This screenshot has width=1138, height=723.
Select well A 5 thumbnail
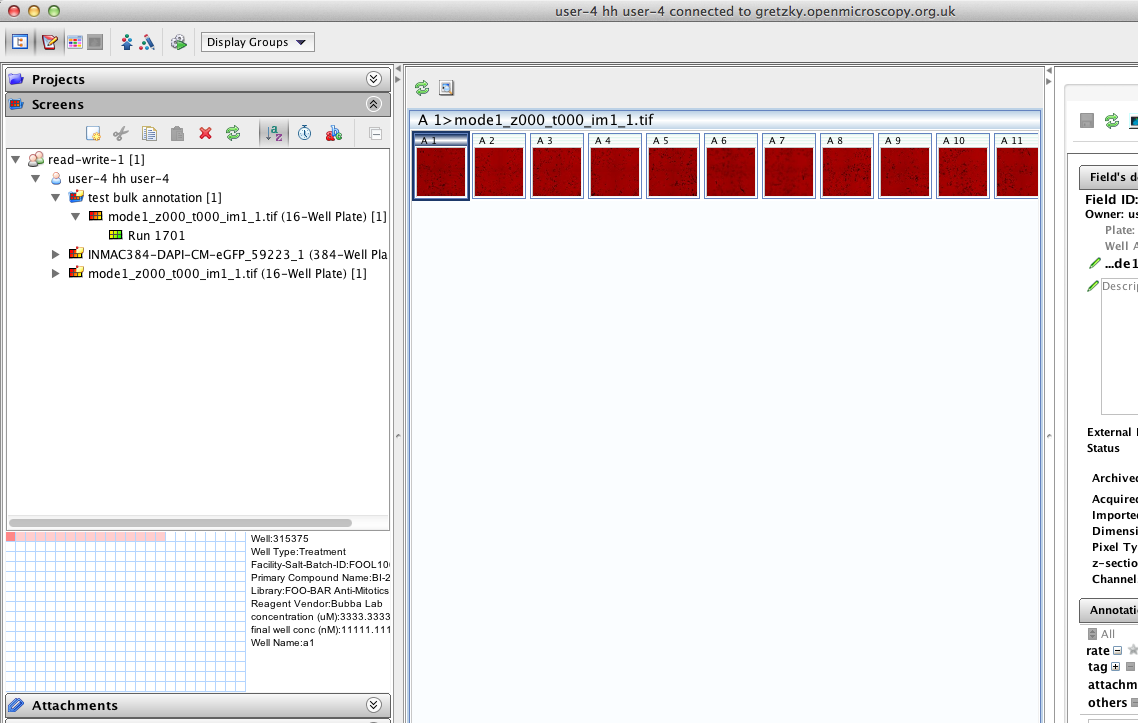pos(672,166)
